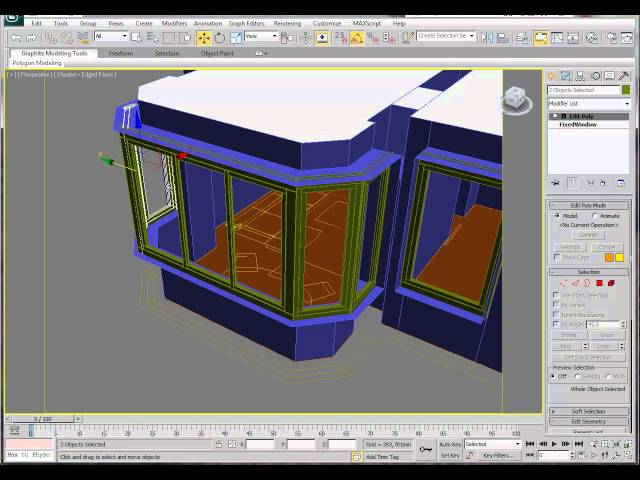640x480 pixels.
Task: Switch to the Freeform ribbon tab
Action: tap(121, 53)
